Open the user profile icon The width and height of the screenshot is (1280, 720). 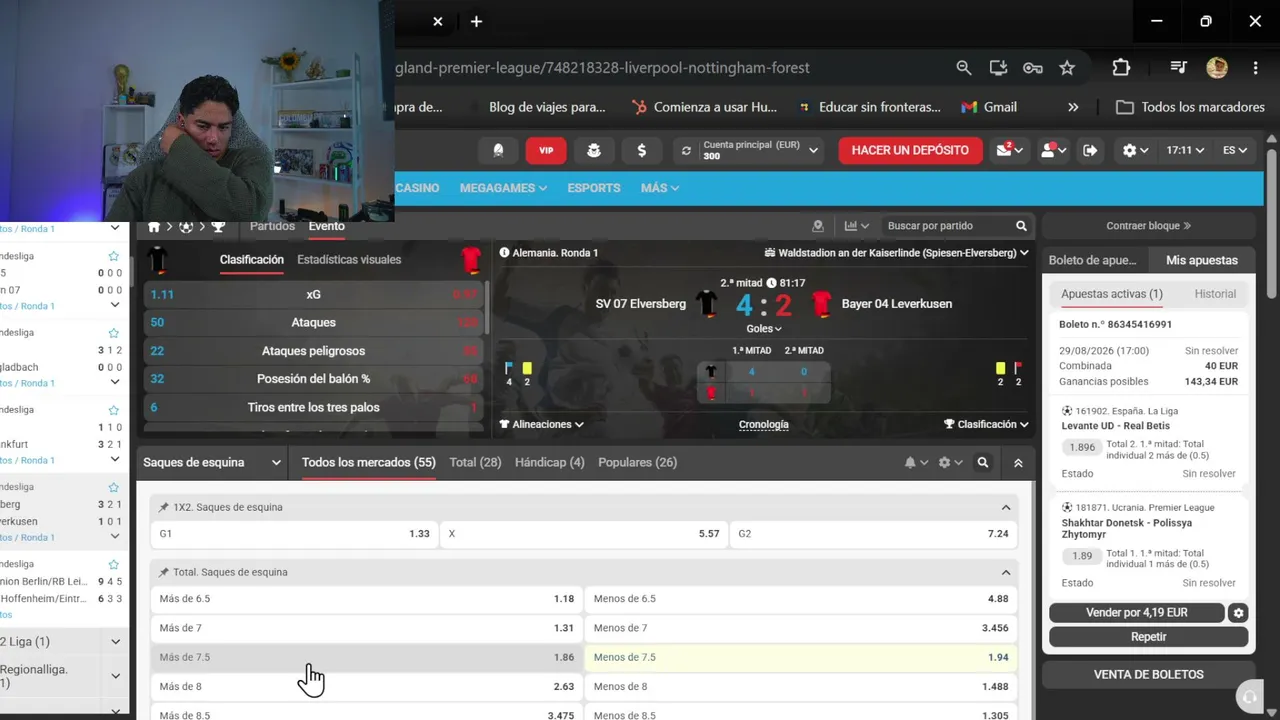coord(1053,150)
